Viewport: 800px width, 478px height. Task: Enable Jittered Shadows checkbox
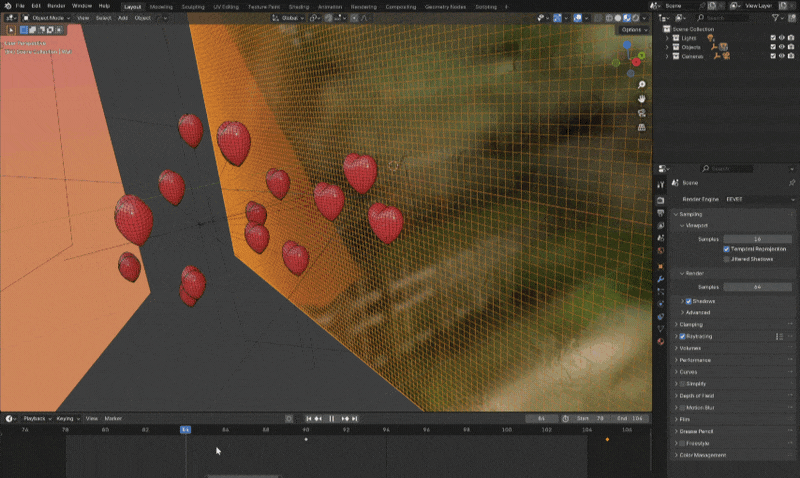[x=726, y=259]
